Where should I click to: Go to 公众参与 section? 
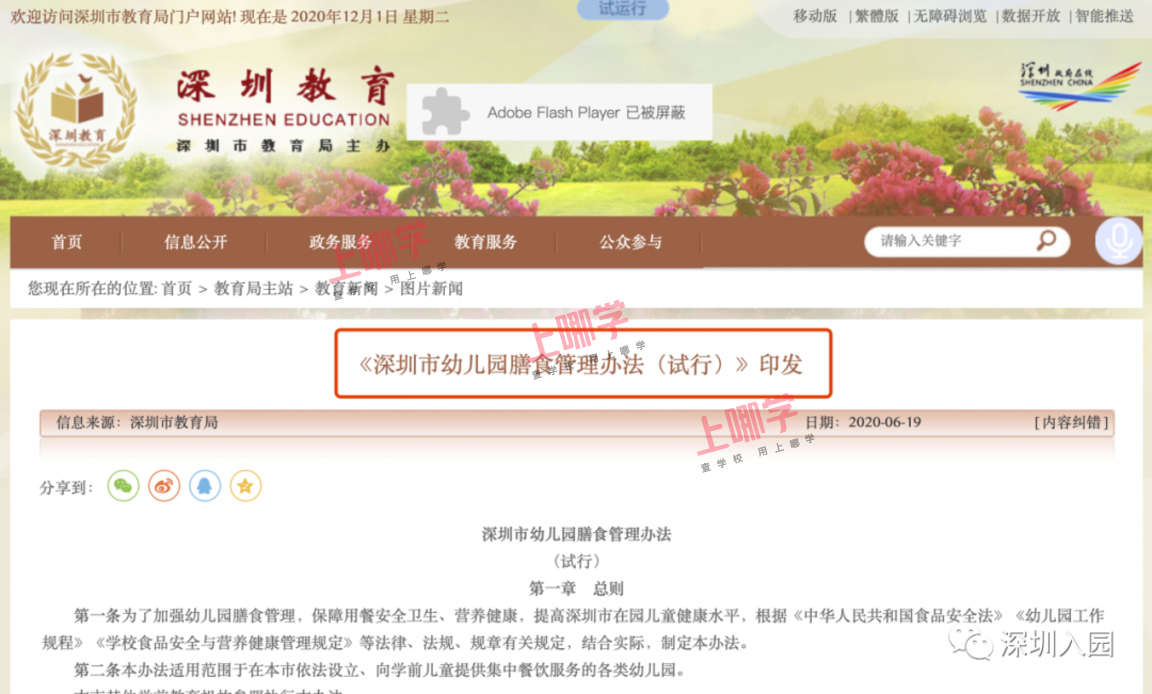(x=630, y=242)
